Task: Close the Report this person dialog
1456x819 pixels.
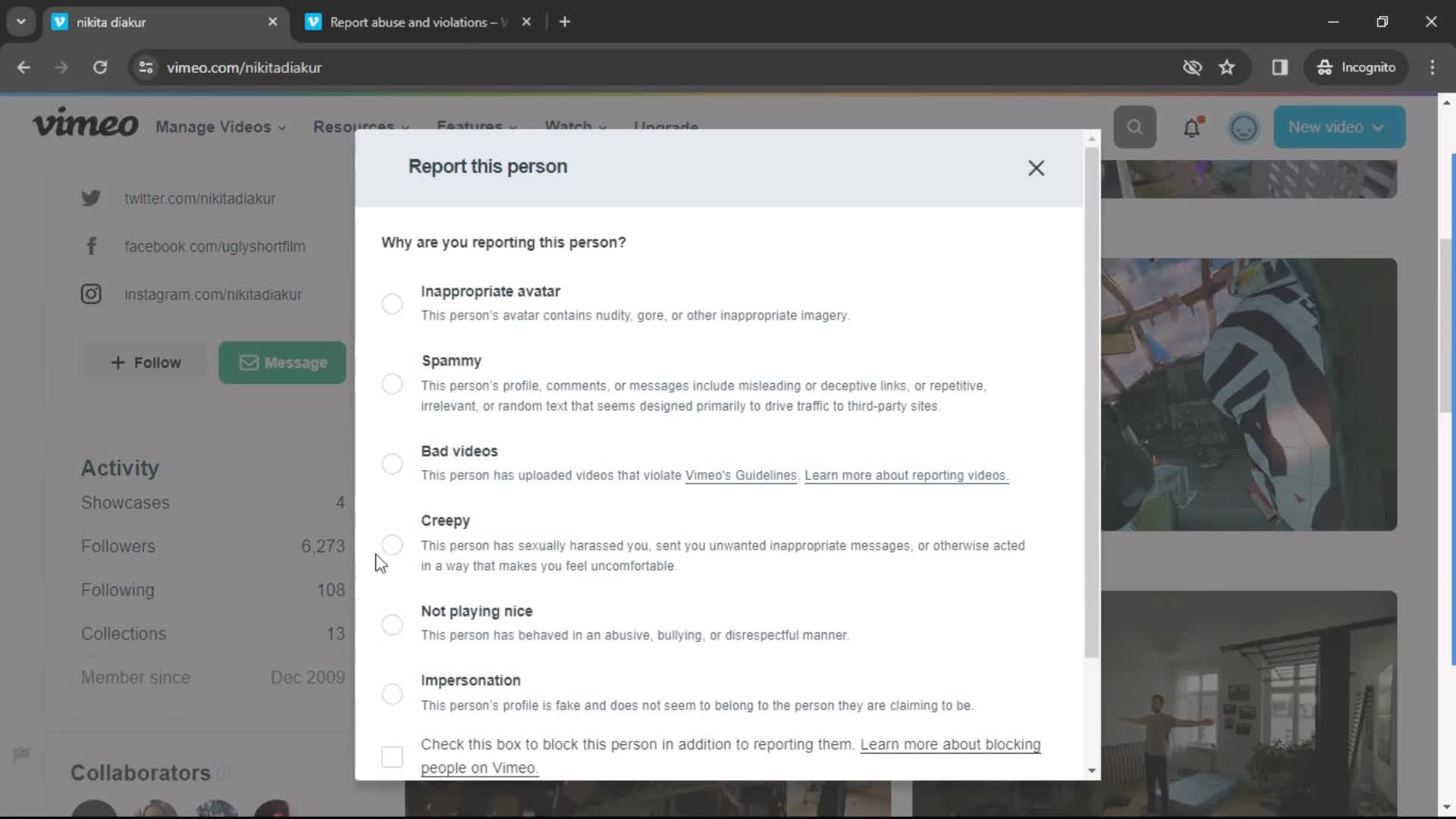Action: coord(1036,168)
